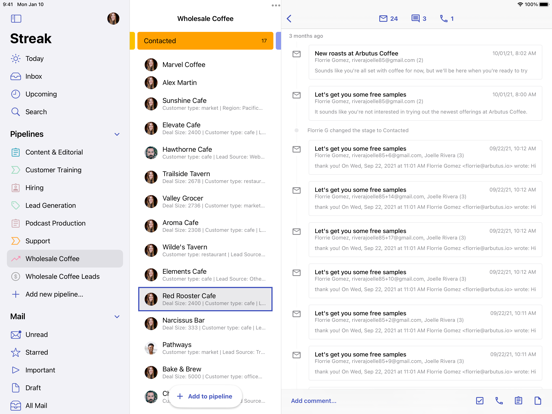Open the free samples email from riverajoelle85+10
The image size is (552, 414).
point(425,281)
